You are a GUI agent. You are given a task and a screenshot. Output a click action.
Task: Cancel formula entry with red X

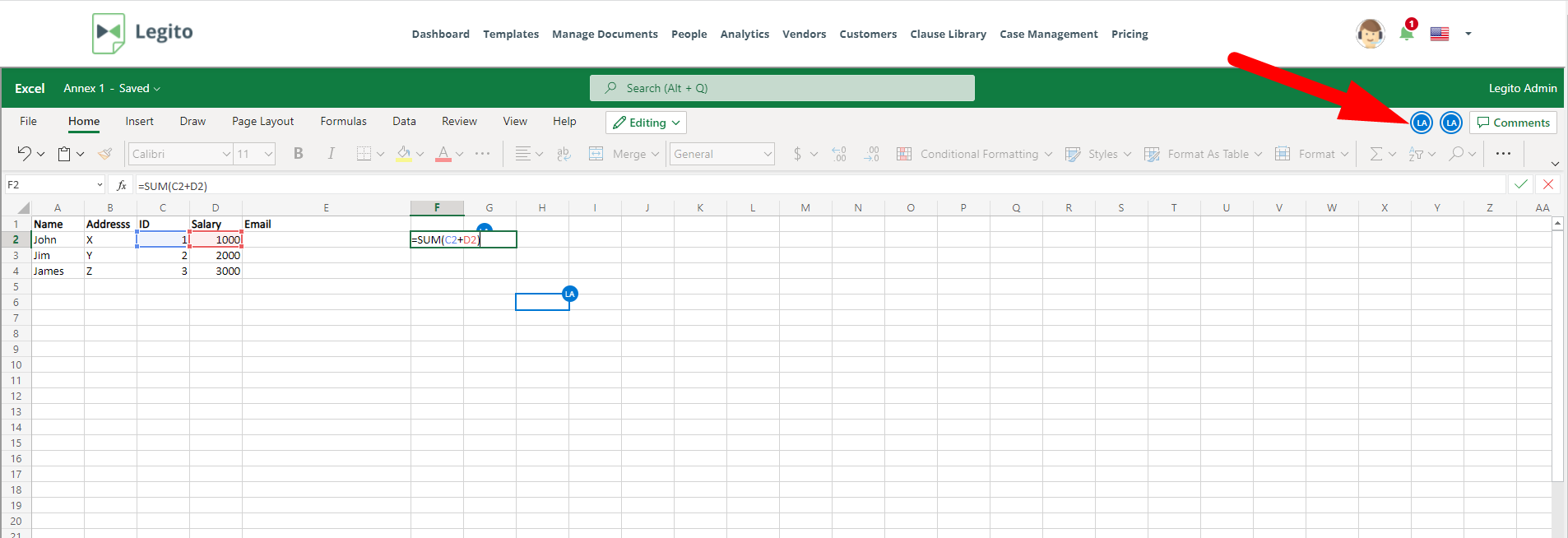tap(1548, 184)
